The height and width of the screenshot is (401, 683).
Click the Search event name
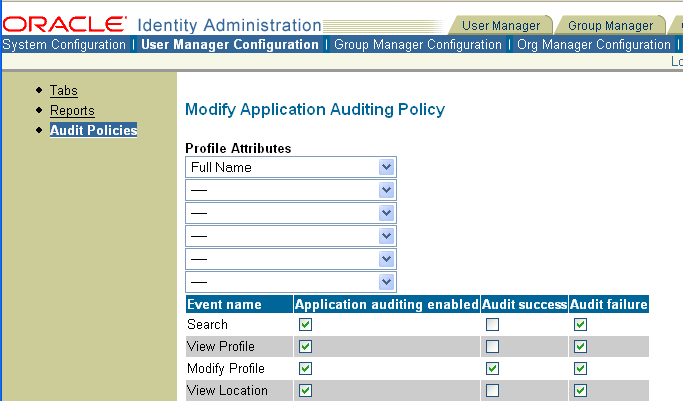207,324
